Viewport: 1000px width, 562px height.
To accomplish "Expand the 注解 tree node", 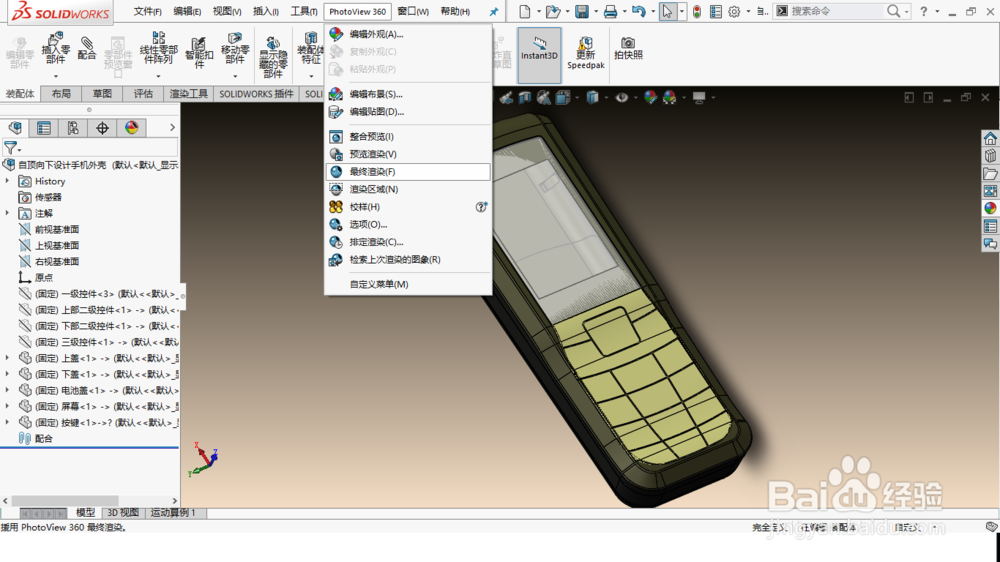I will 8,213.
